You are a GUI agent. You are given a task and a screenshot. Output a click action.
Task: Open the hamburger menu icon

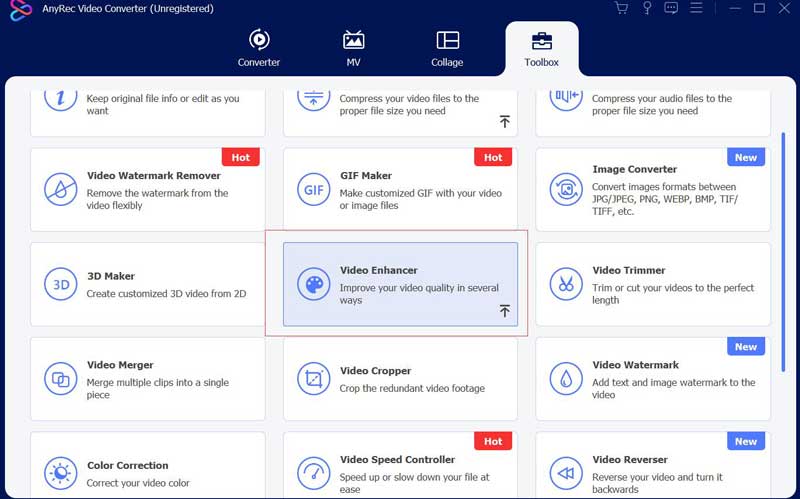click(x=696, y=8)
